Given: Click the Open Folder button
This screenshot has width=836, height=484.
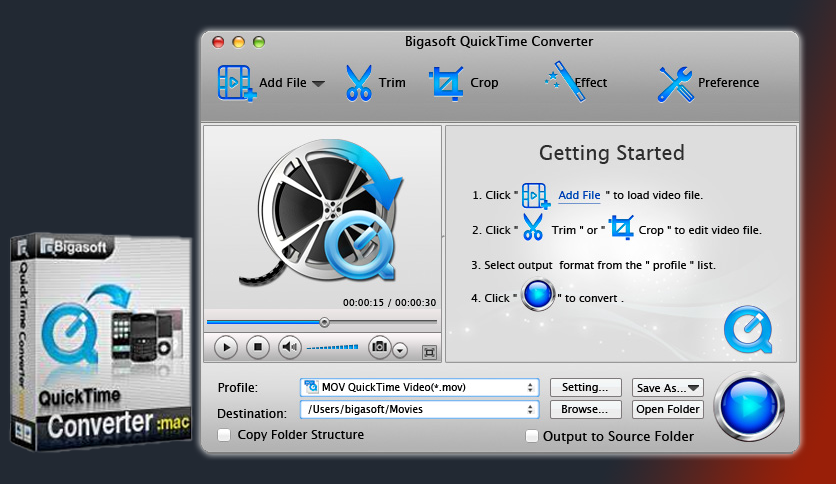Looking at the screenshot, I should pyautogui.click(x=668, y=409).
